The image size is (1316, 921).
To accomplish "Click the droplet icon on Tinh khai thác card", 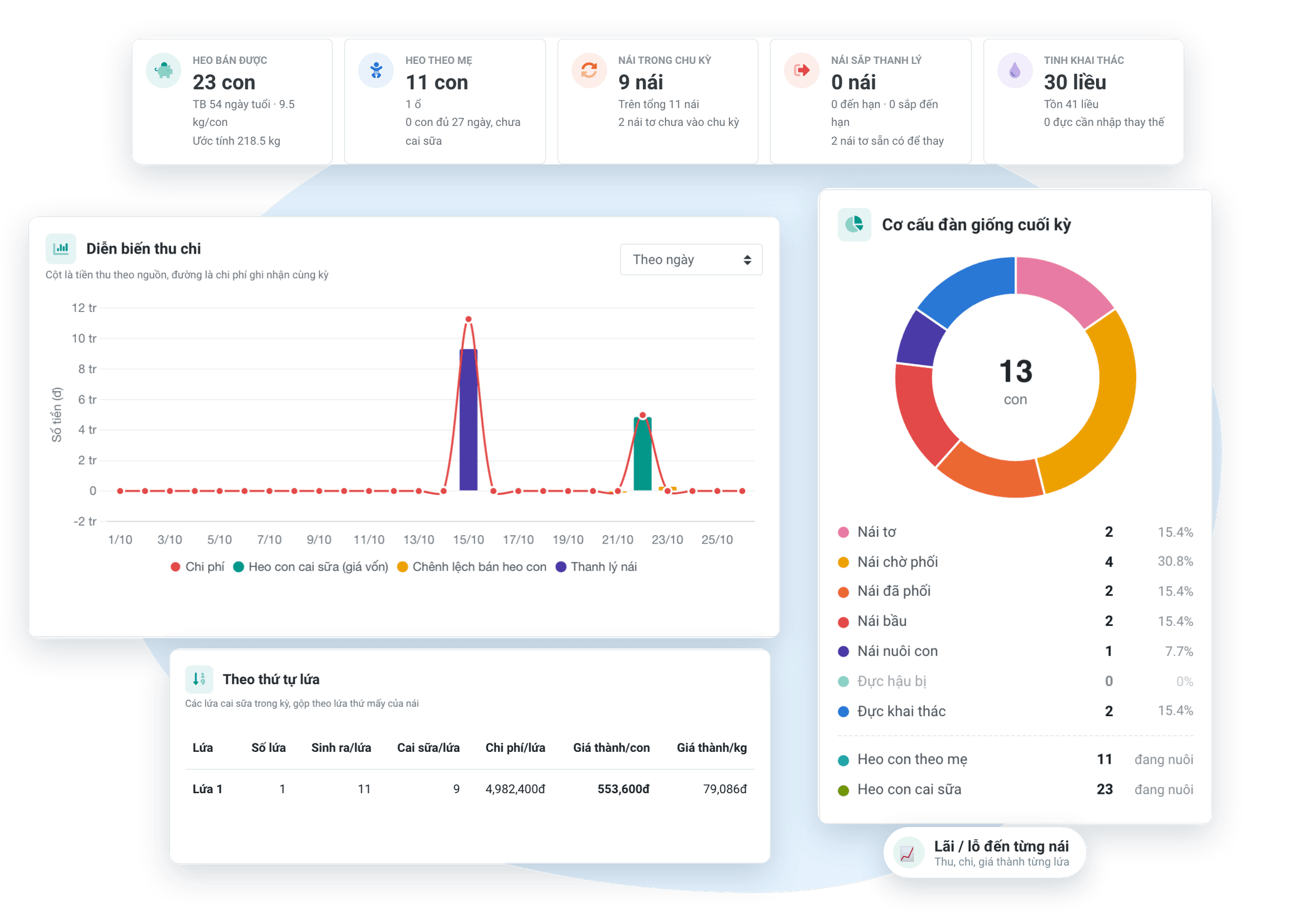I will [1015, 70].
